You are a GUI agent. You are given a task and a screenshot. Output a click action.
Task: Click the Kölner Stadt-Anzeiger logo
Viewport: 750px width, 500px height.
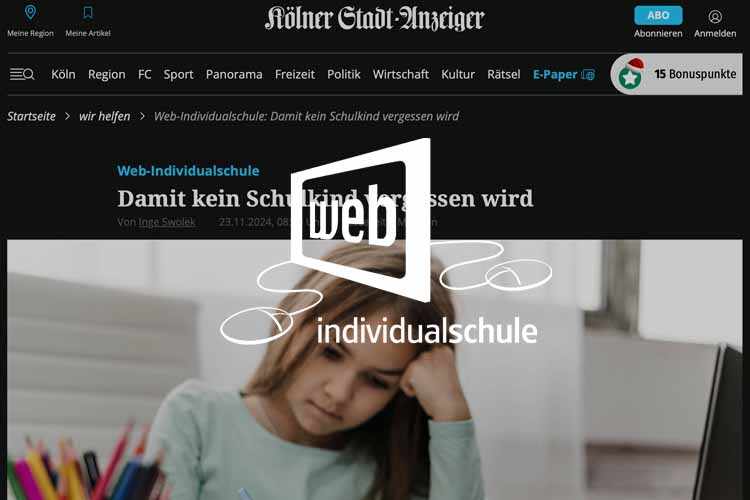(x=375, y=18)
